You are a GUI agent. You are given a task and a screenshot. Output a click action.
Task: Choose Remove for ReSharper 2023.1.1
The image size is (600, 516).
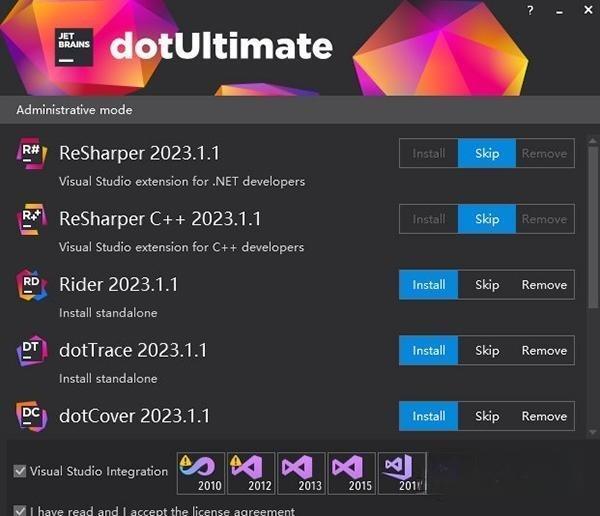(545, 153)
